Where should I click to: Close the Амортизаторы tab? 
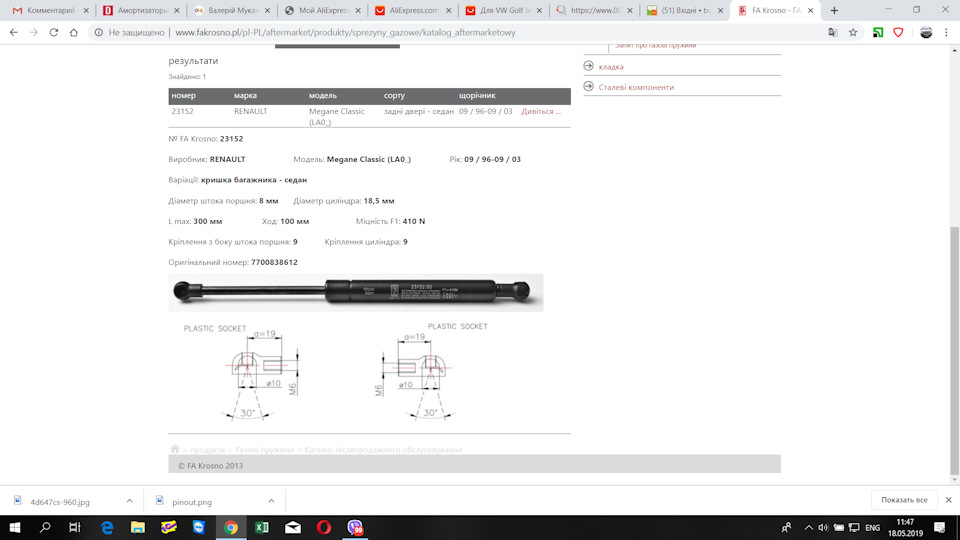pyautogui.click(x=177, y=10)
